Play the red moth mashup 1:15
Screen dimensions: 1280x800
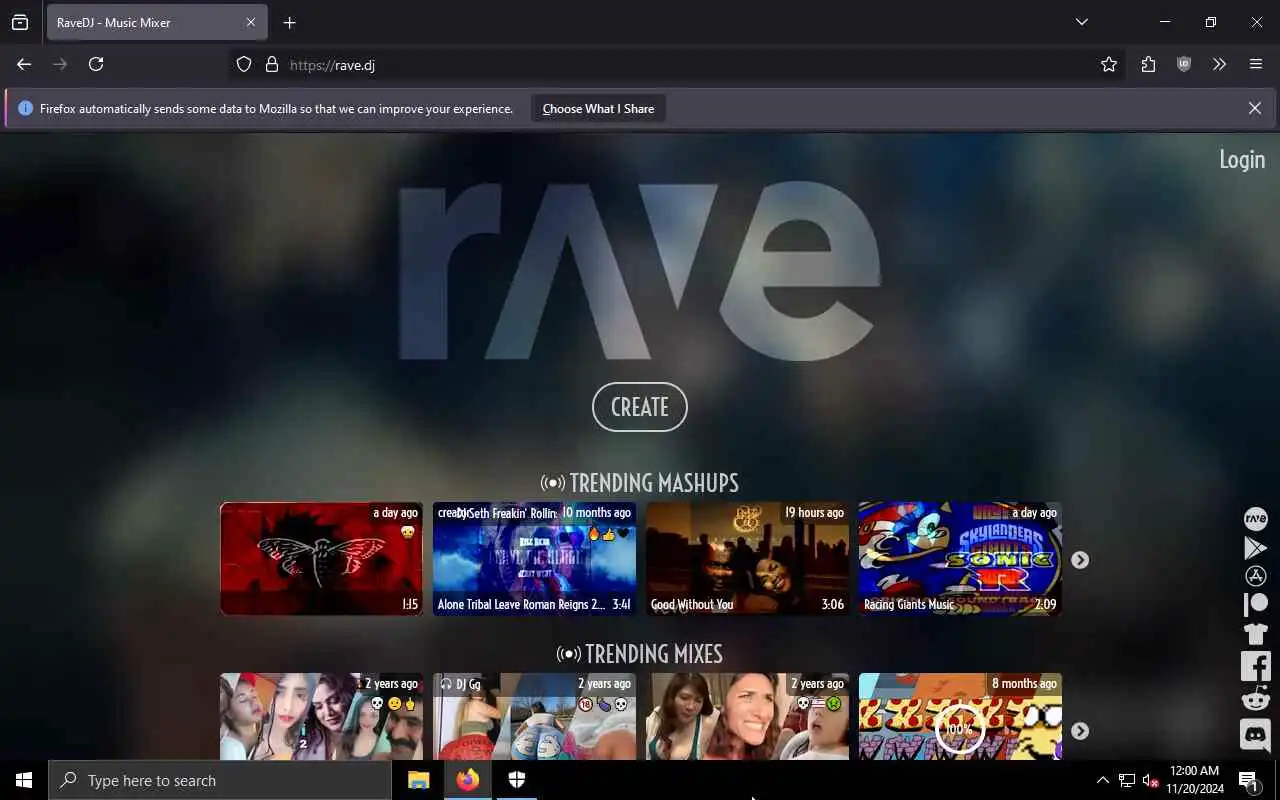click(321, 559)
